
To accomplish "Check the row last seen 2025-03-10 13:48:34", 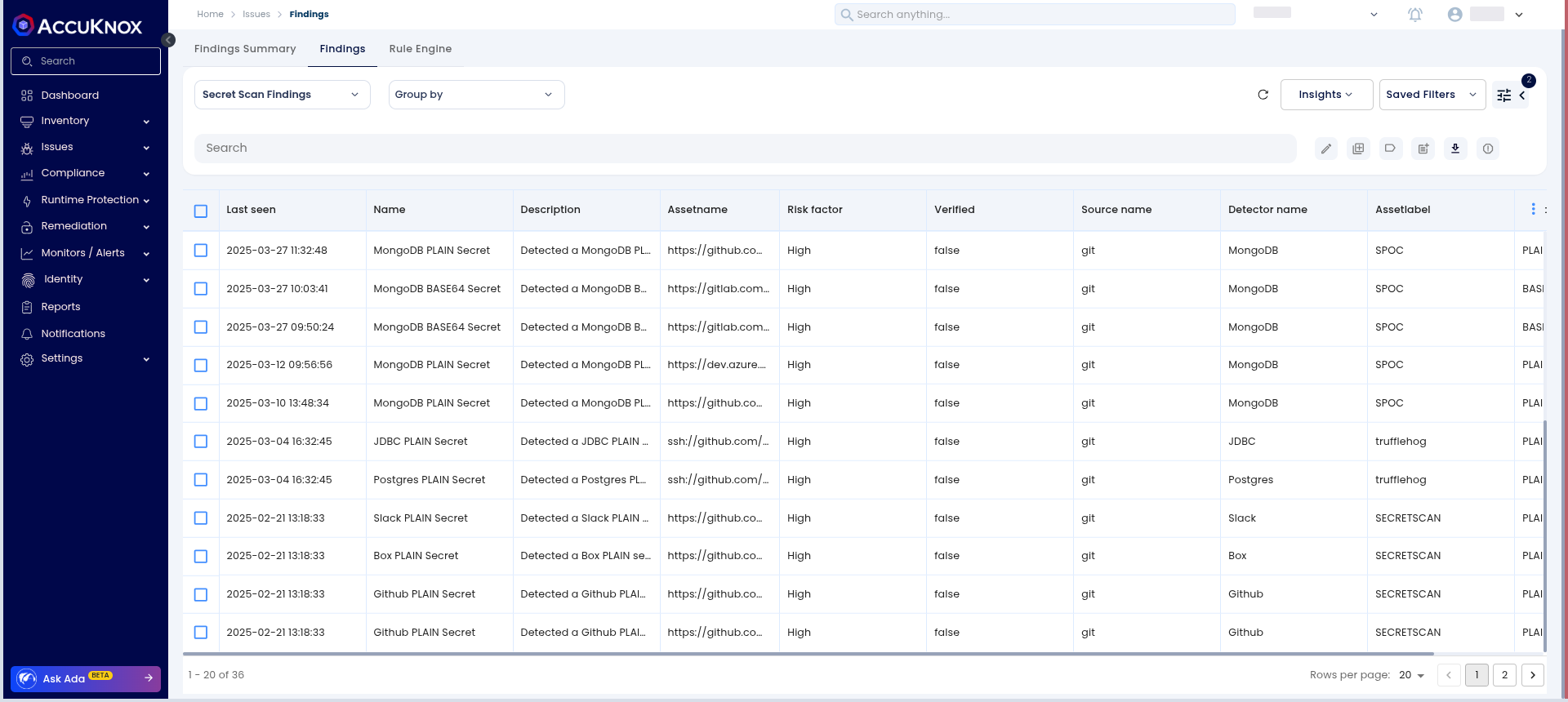I will (201, 404).
